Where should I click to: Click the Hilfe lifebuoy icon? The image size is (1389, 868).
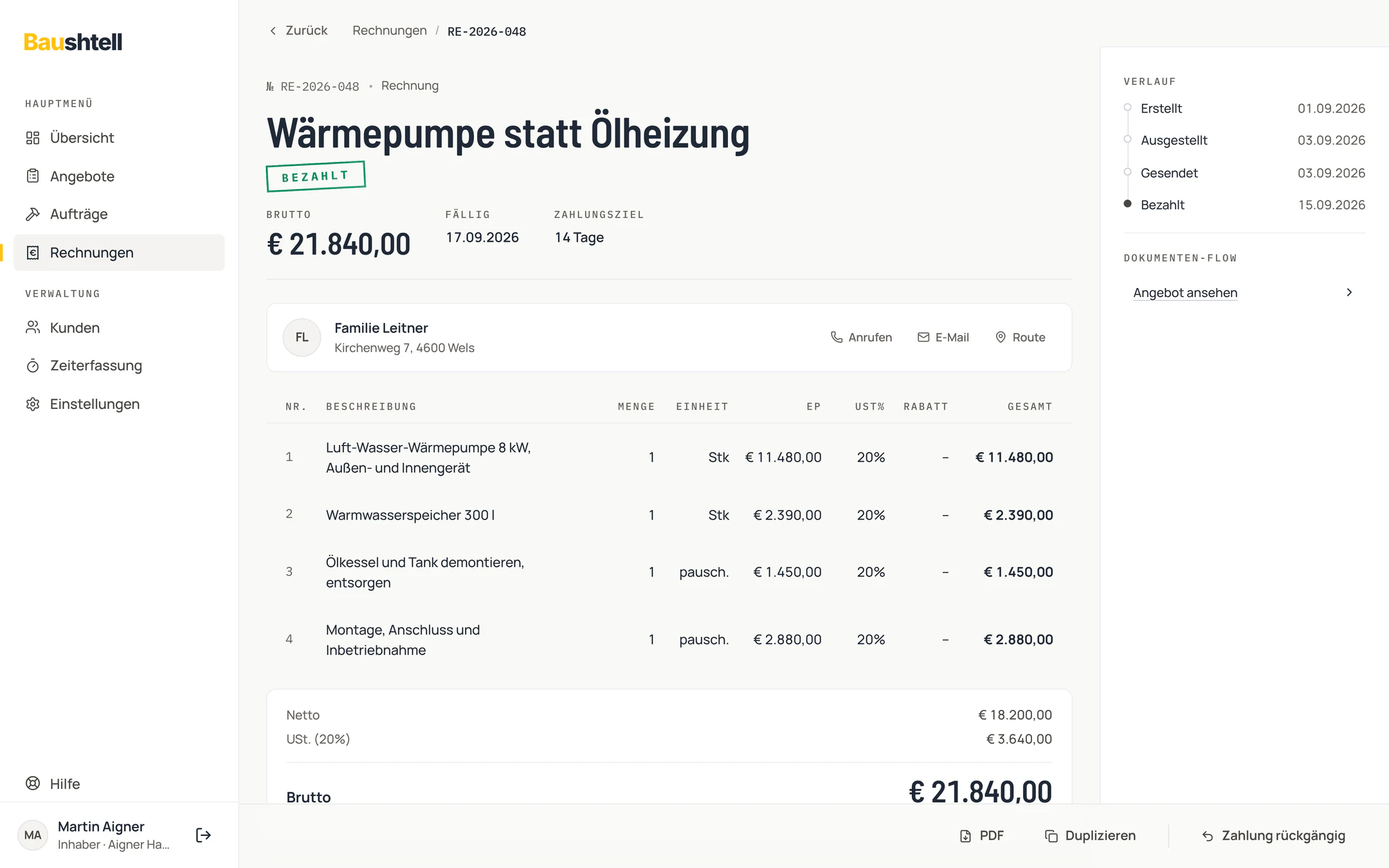33,783
